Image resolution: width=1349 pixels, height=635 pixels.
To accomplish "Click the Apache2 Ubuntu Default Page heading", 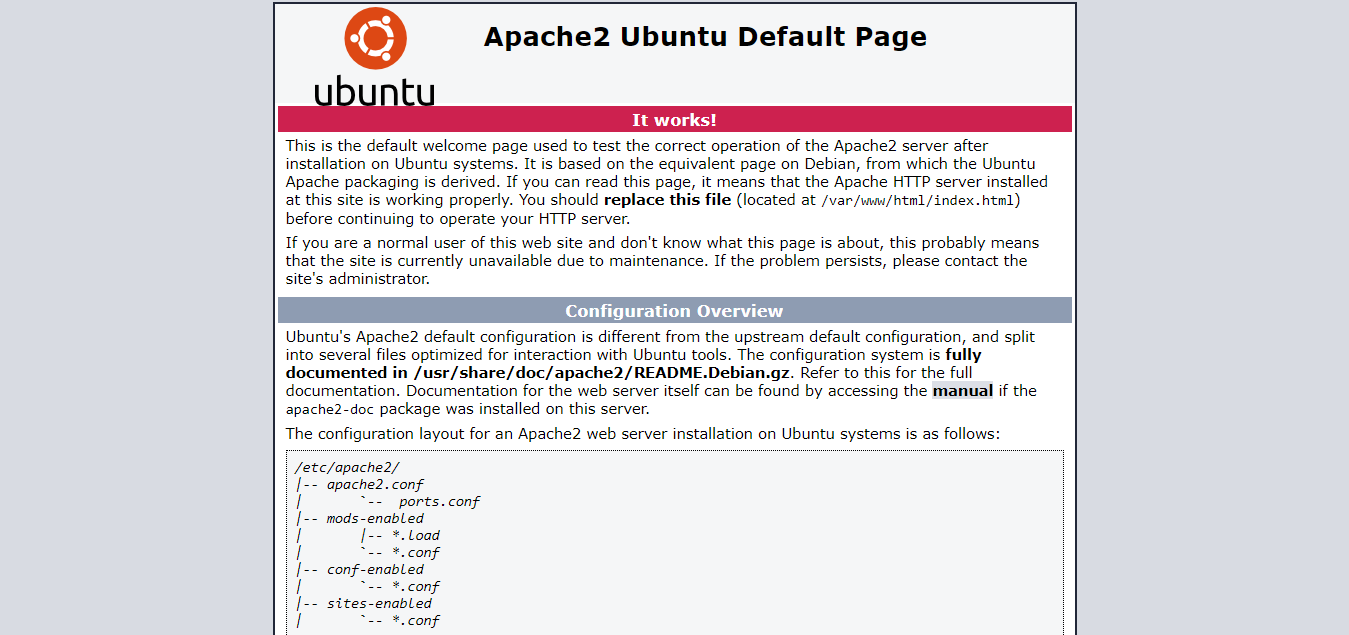I will [705, 37].
